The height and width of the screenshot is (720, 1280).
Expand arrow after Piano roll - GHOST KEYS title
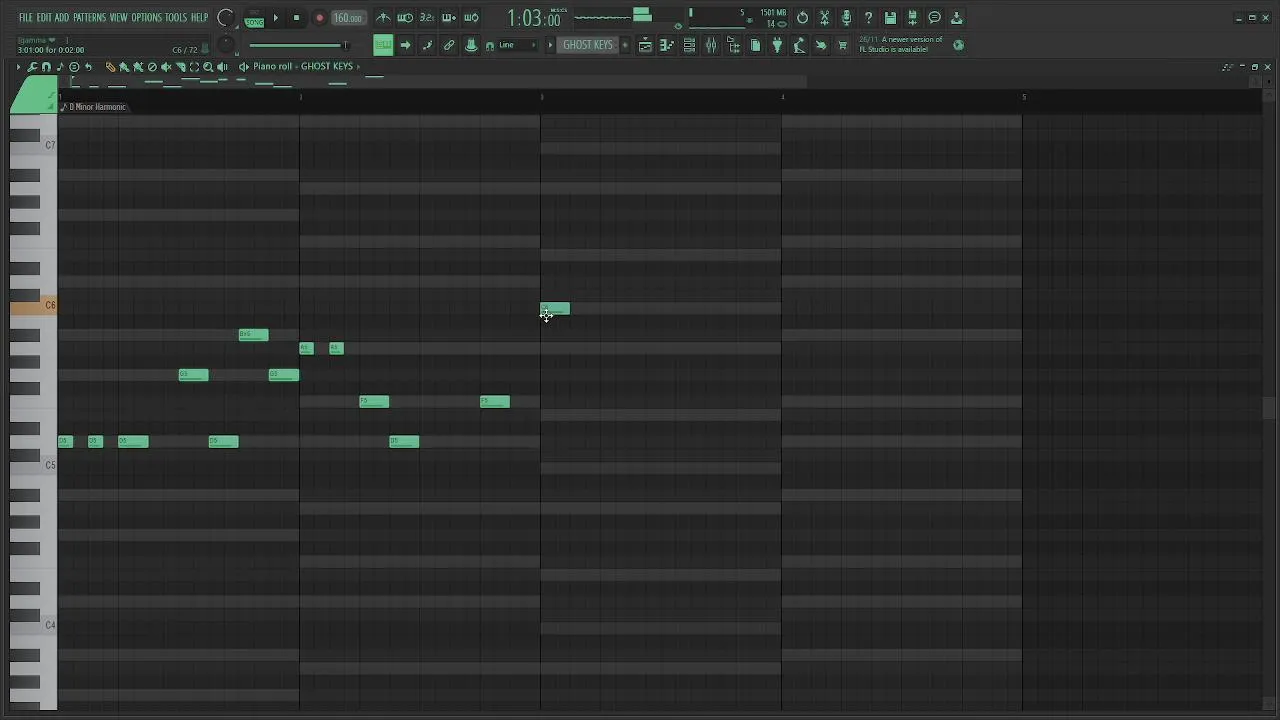coord(358,67)
